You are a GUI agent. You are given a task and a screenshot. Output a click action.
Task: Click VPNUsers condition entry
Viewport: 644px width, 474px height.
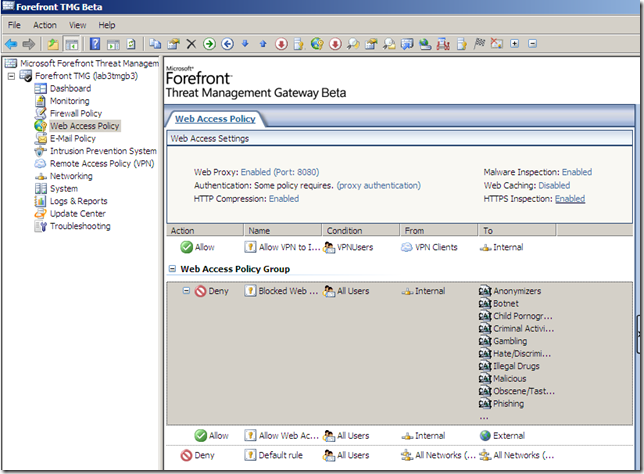click(355, 247)
